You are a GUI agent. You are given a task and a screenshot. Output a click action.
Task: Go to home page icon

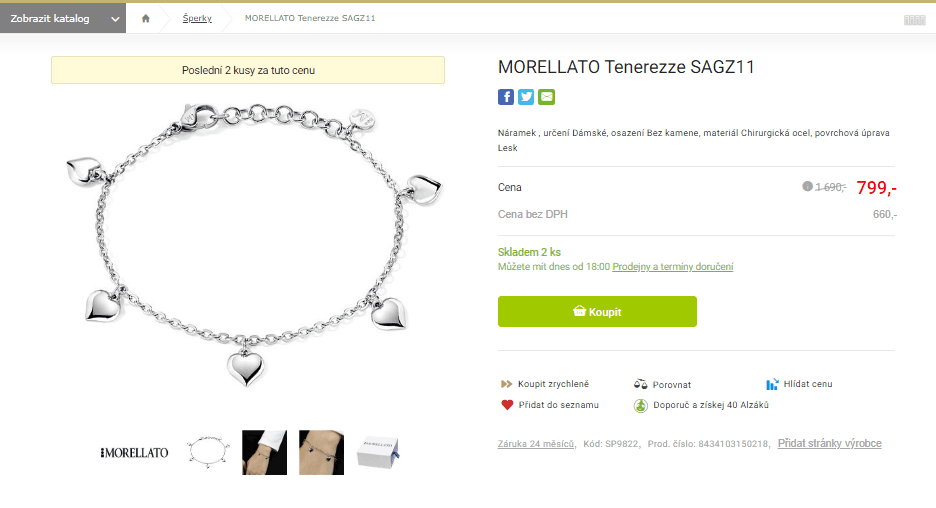coord(146,19)
